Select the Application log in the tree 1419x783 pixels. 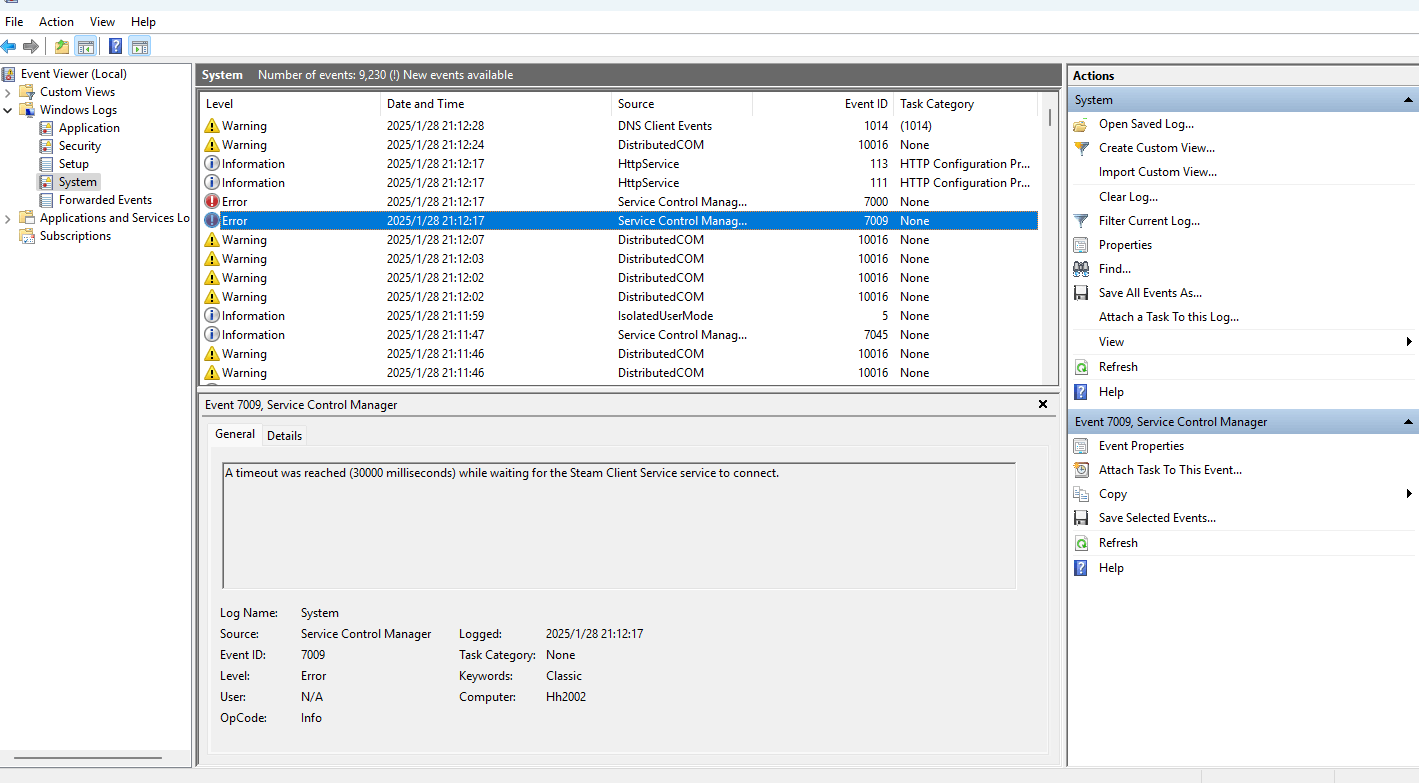click(x=89, y=128)
